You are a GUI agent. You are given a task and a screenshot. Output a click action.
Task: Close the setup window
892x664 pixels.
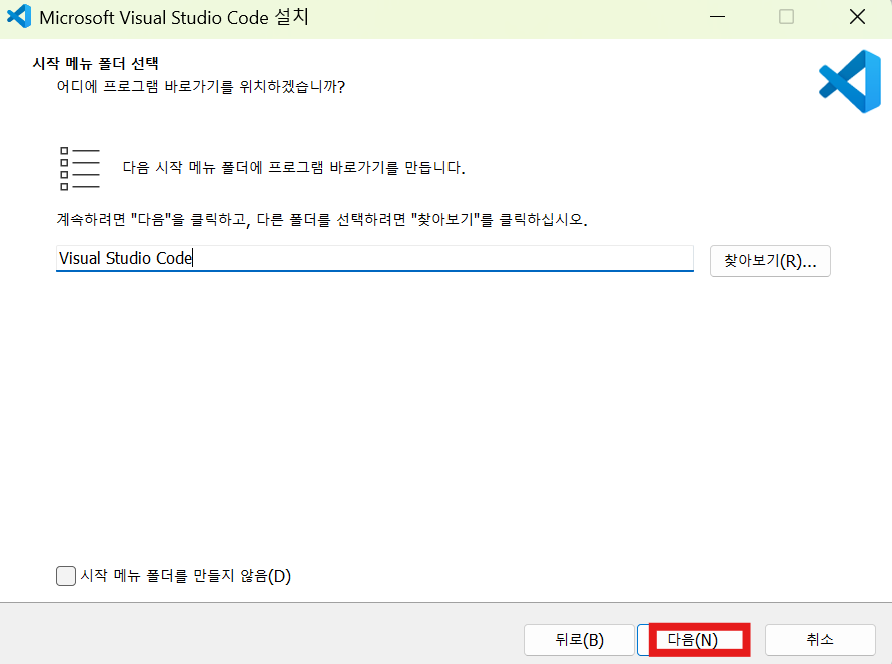point(857,17)
